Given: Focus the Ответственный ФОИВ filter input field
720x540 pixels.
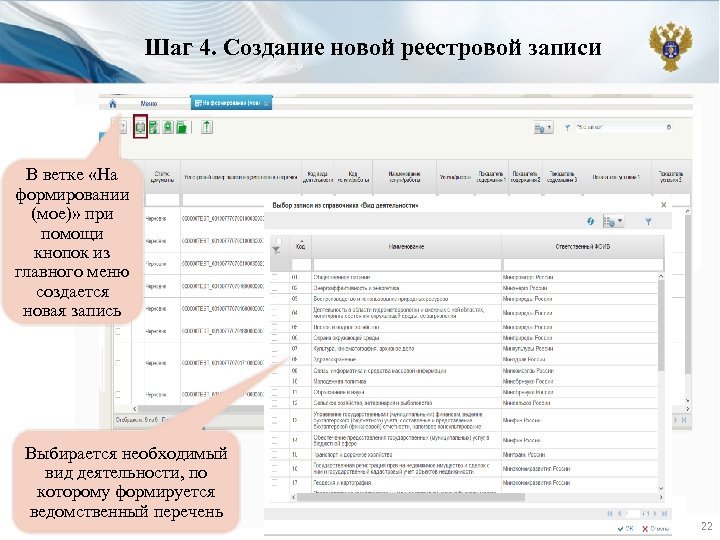Looking at the screenshot, I should 583,264.
